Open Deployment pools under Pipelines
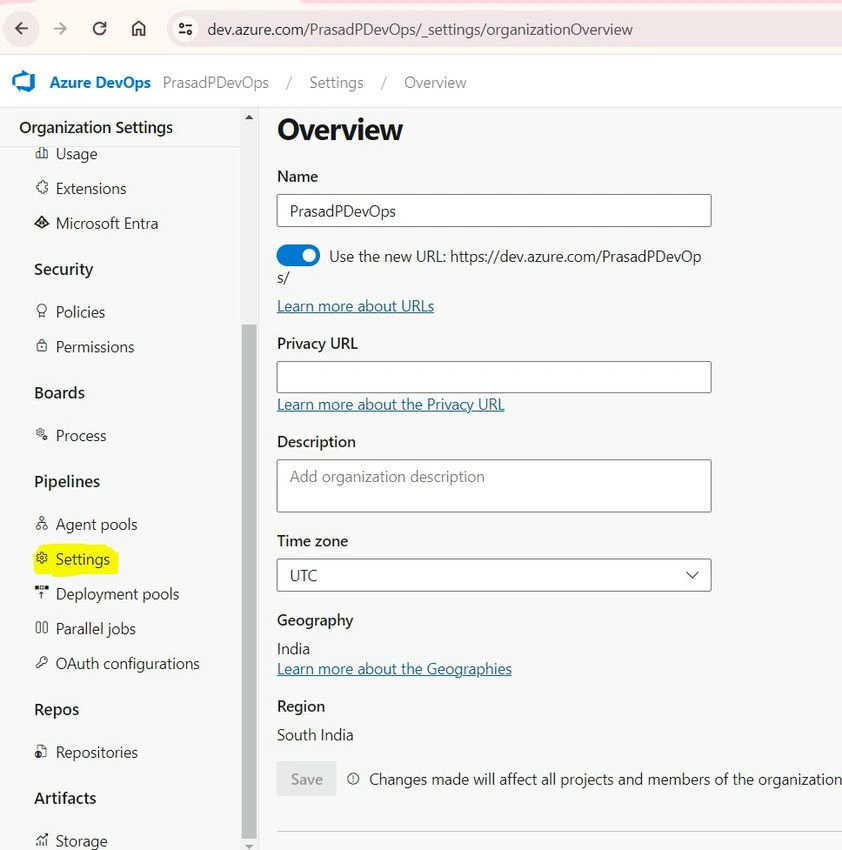This screenshot has height=850, width=842. click(117, 594)
